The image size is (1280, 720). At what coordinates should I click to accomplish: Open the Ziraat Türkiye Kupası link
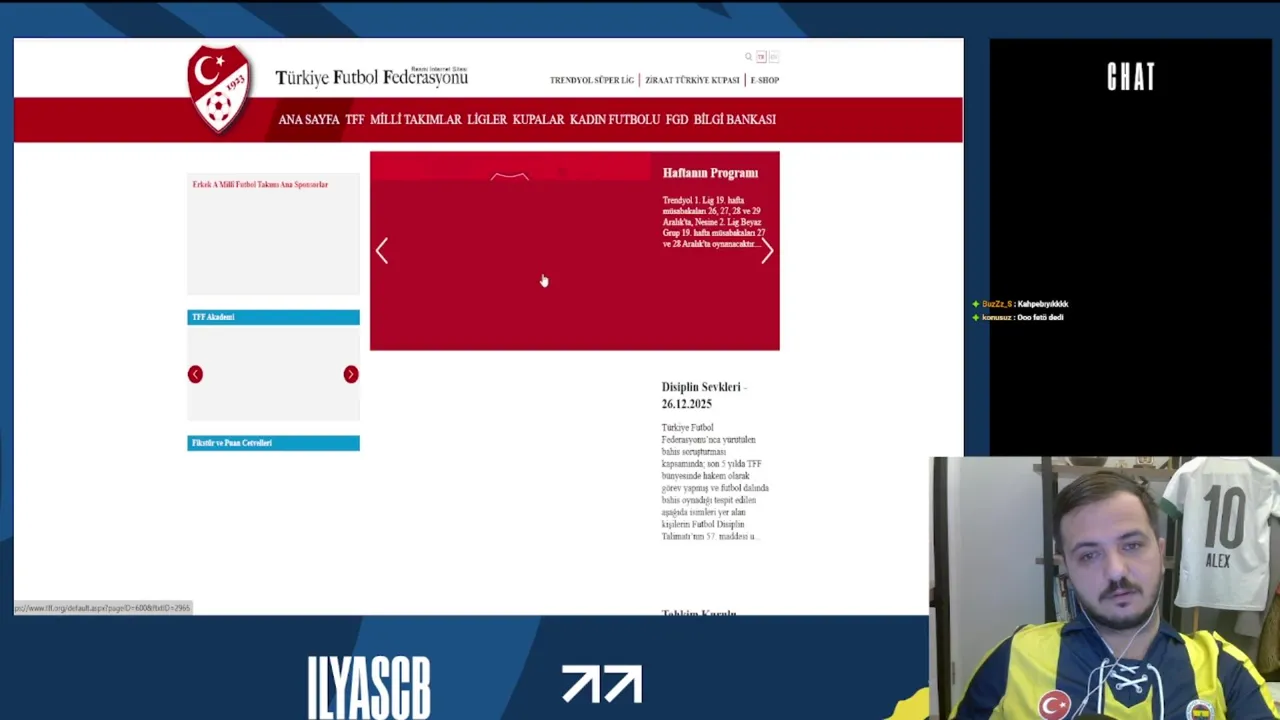692,80
